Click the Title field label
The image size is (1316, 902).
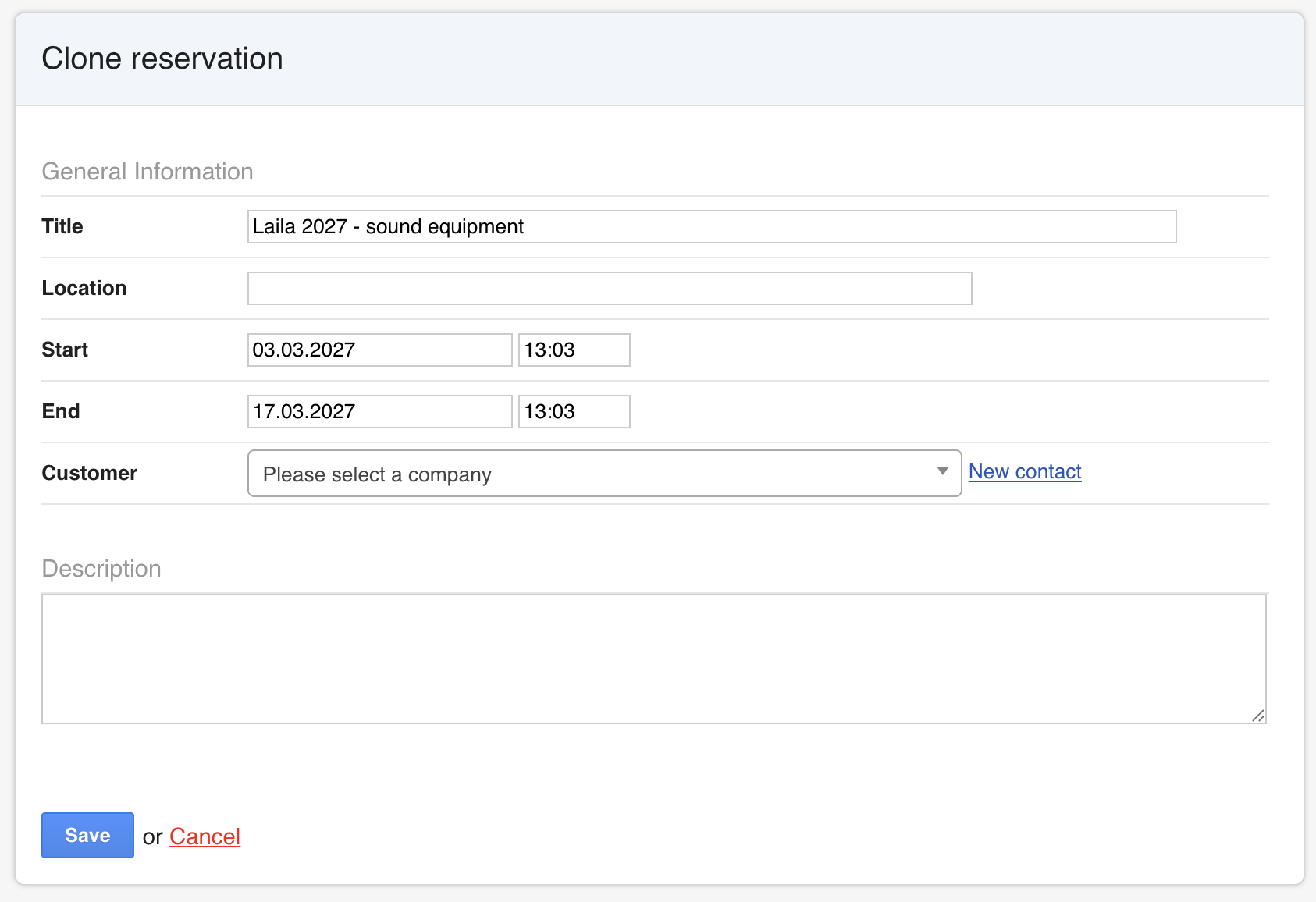coord(62,226)
